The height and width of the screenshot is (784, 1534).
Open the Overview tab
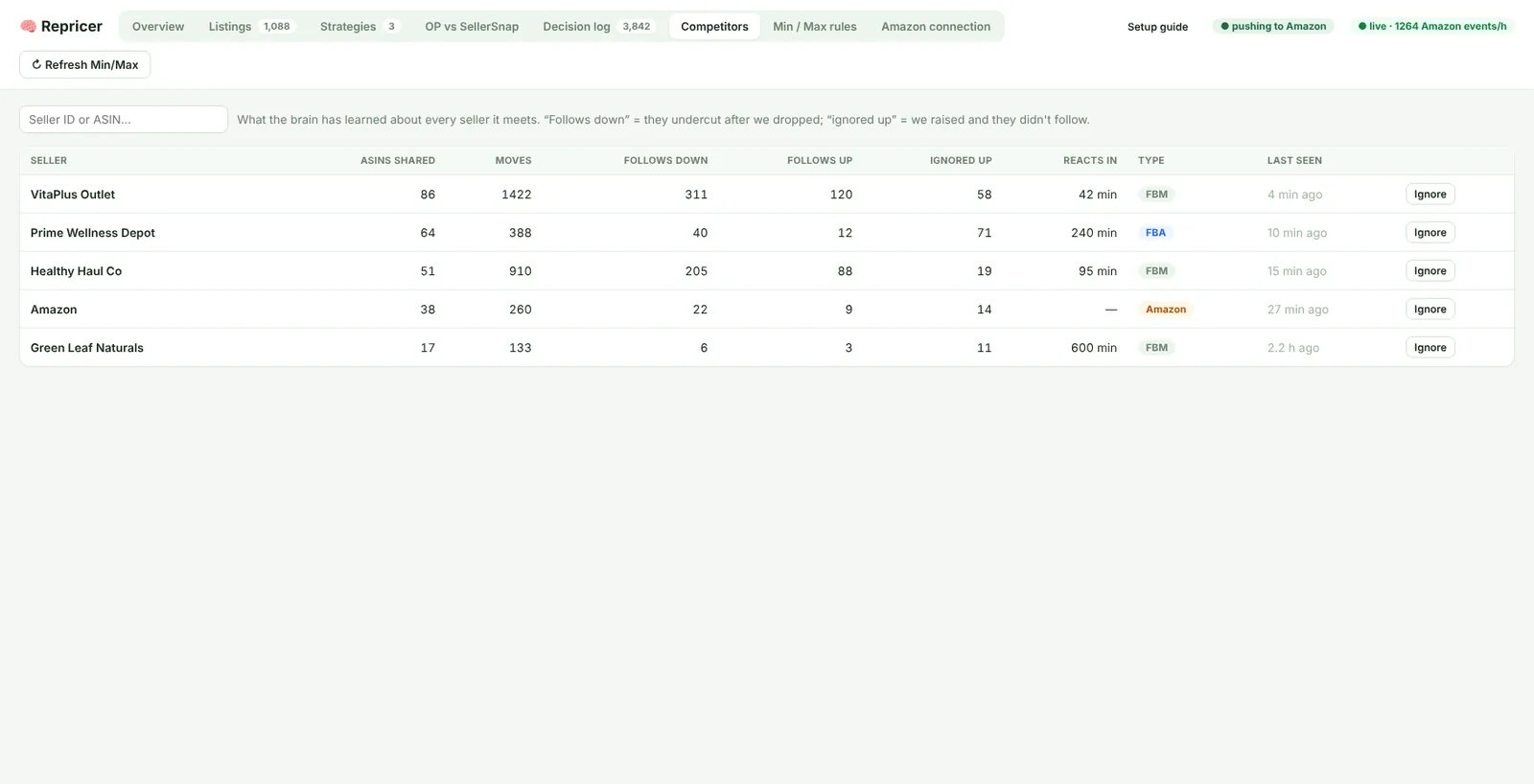click(x=158, y=26)
